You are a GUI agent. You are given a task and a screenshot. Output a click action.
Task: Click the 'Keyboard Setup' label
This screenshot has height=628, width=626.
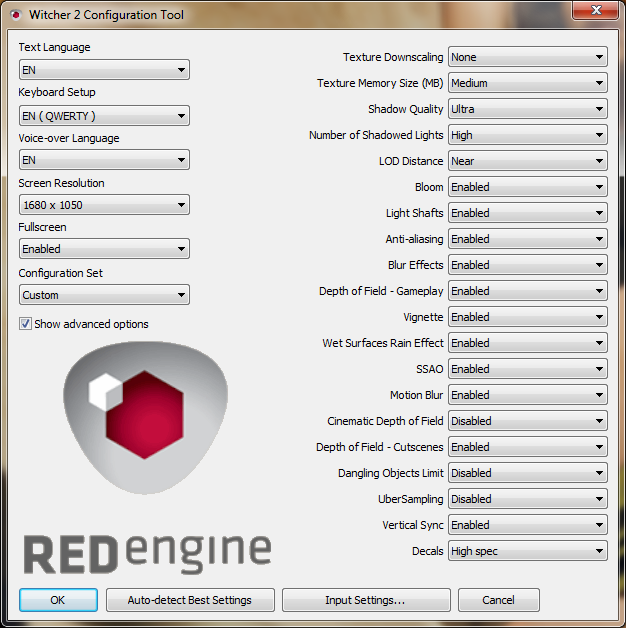pos(57,92)
